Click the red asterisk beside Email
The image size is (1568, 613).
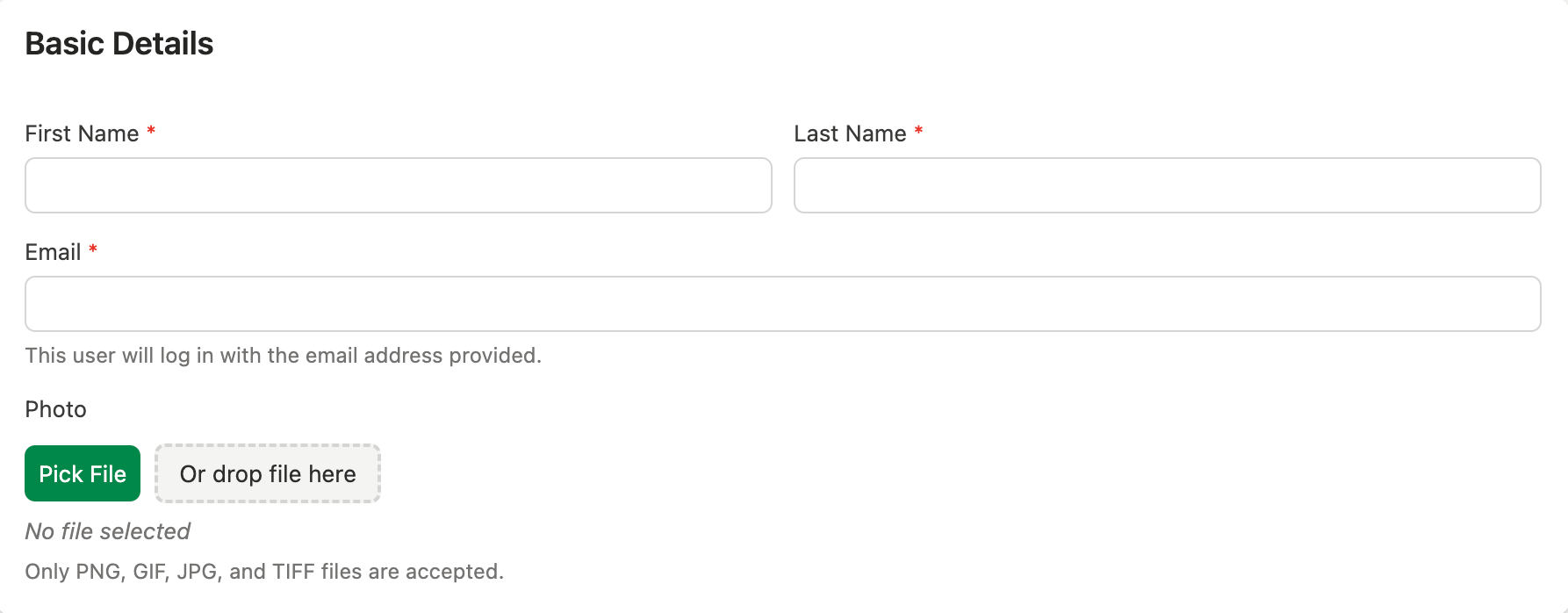coord(91,251)
